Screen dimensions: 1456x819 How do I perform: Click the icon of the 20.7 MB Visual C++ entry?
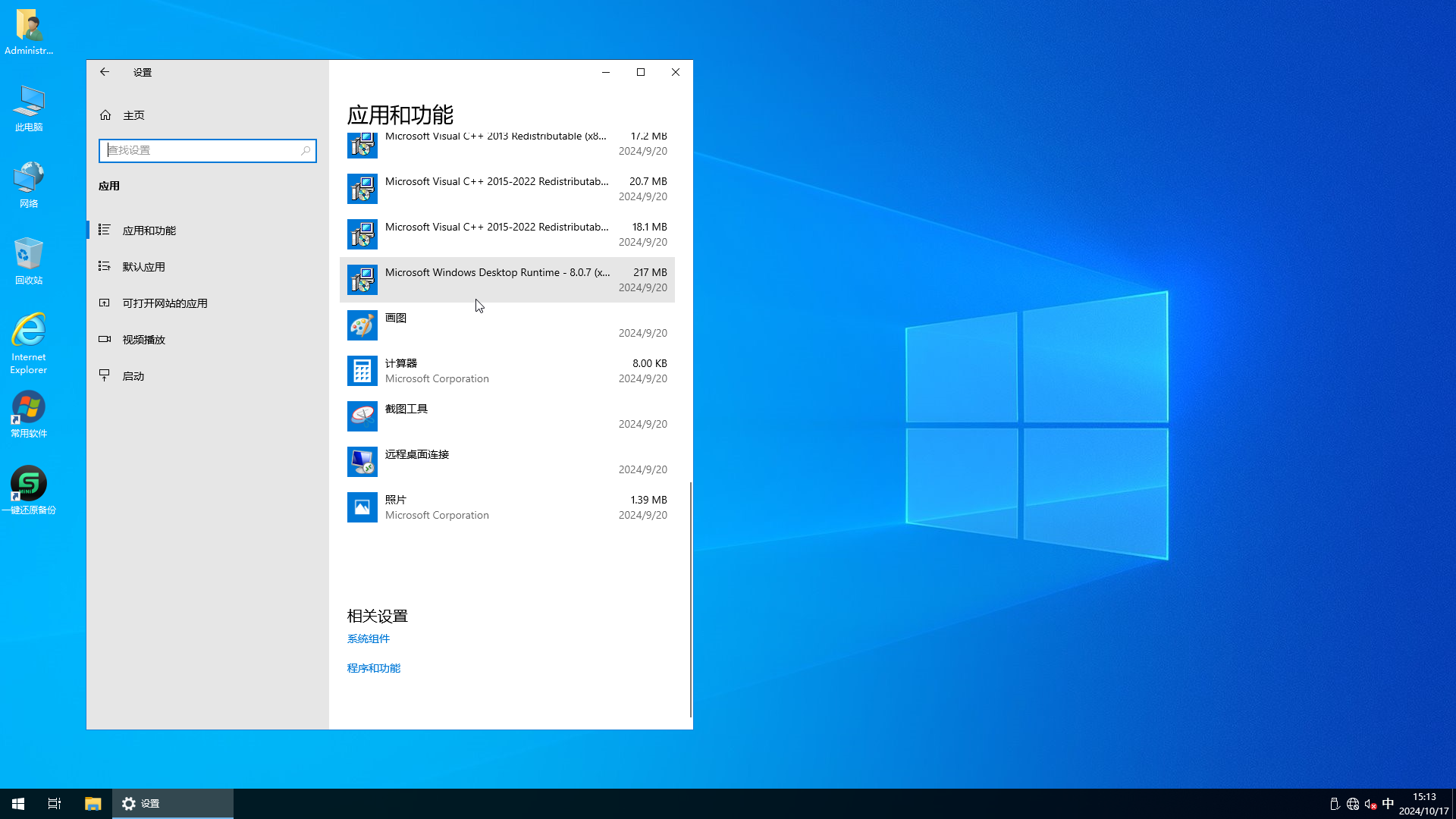(x=362, y=189)
